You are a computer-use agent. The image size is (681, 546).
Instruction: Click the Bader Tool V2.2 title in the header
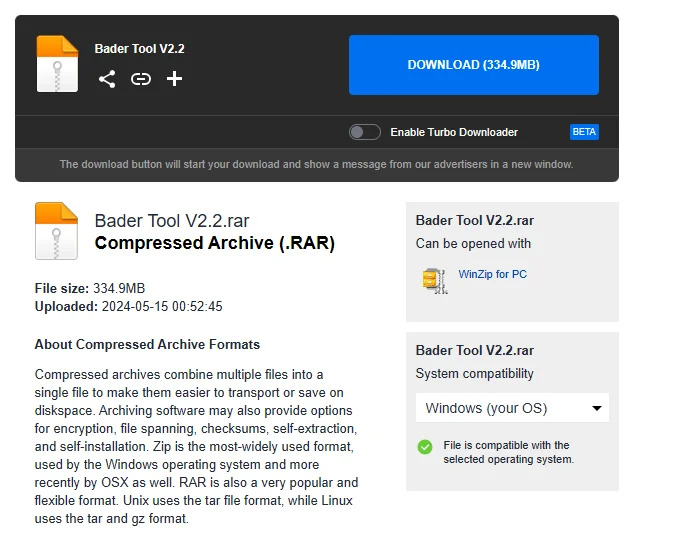coord(139,48)
